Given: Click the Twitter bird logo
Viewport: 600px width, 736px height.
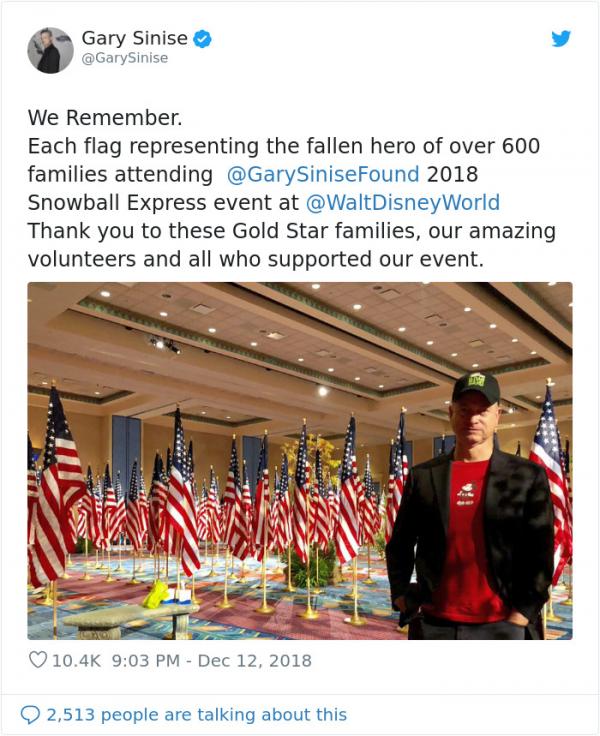Looking at the screenshot, I should point(561,38).
